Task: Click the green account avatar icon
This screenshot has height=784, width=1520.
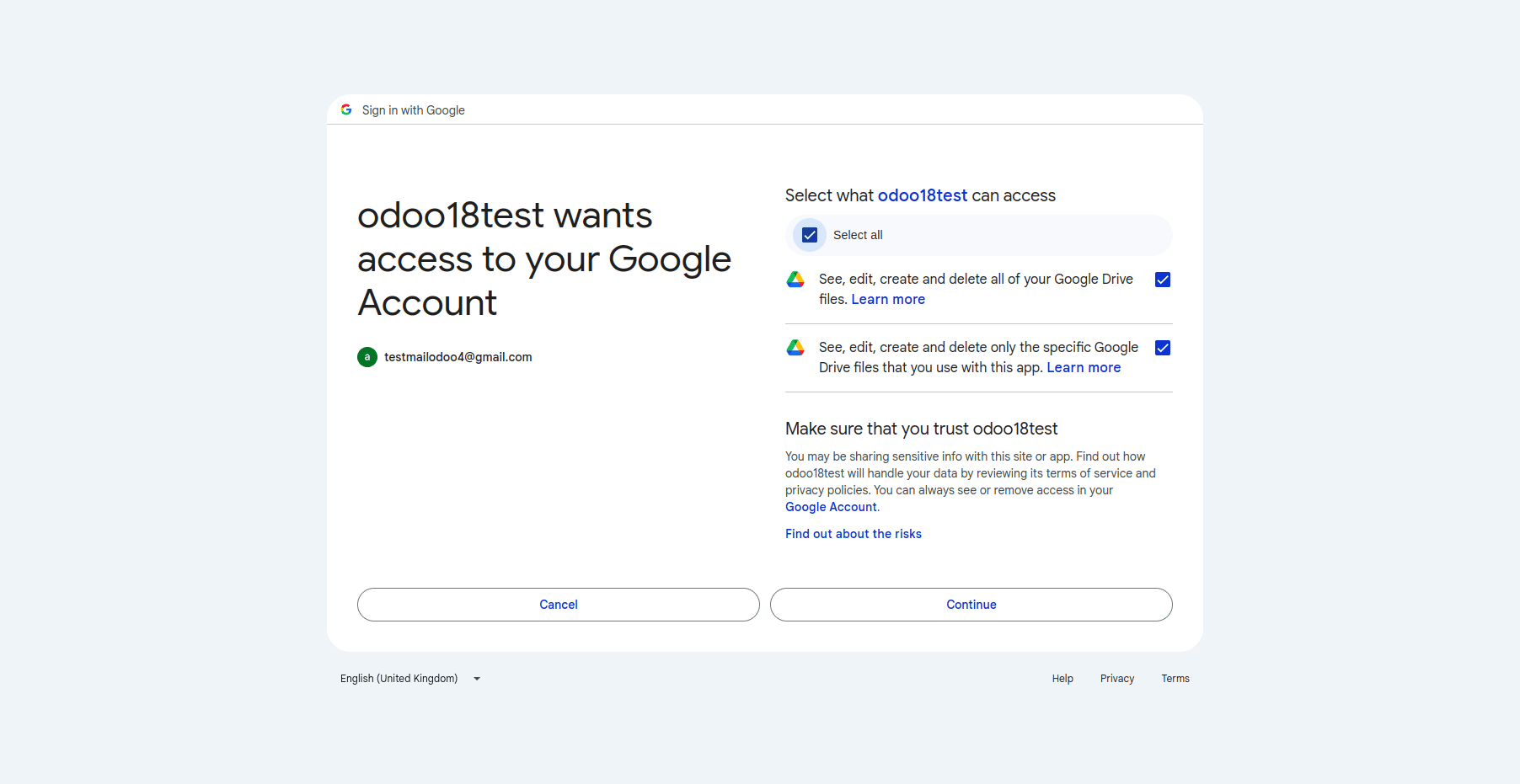Action: coord(367,357)
